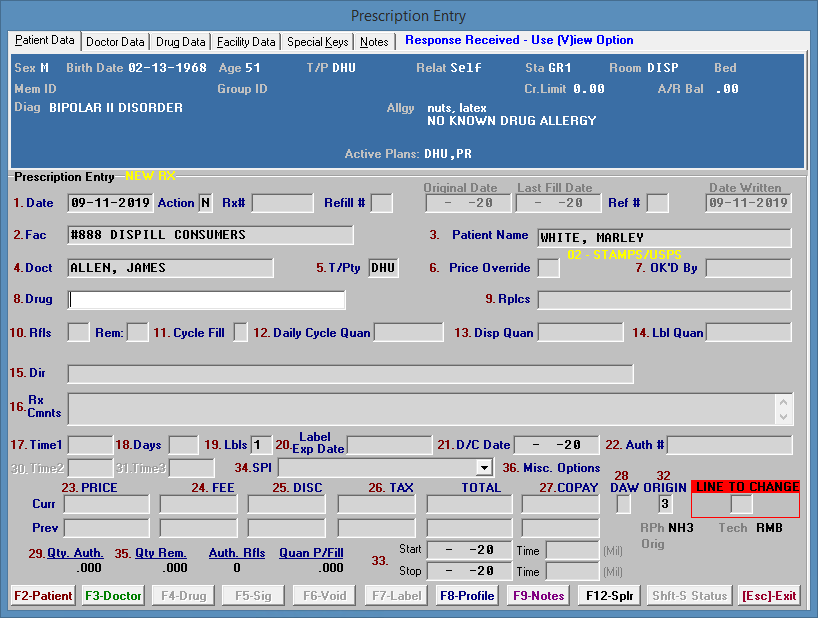The image size is (818, 618).
Task: Select the Patient Name field
Action: tap(664, 238)
